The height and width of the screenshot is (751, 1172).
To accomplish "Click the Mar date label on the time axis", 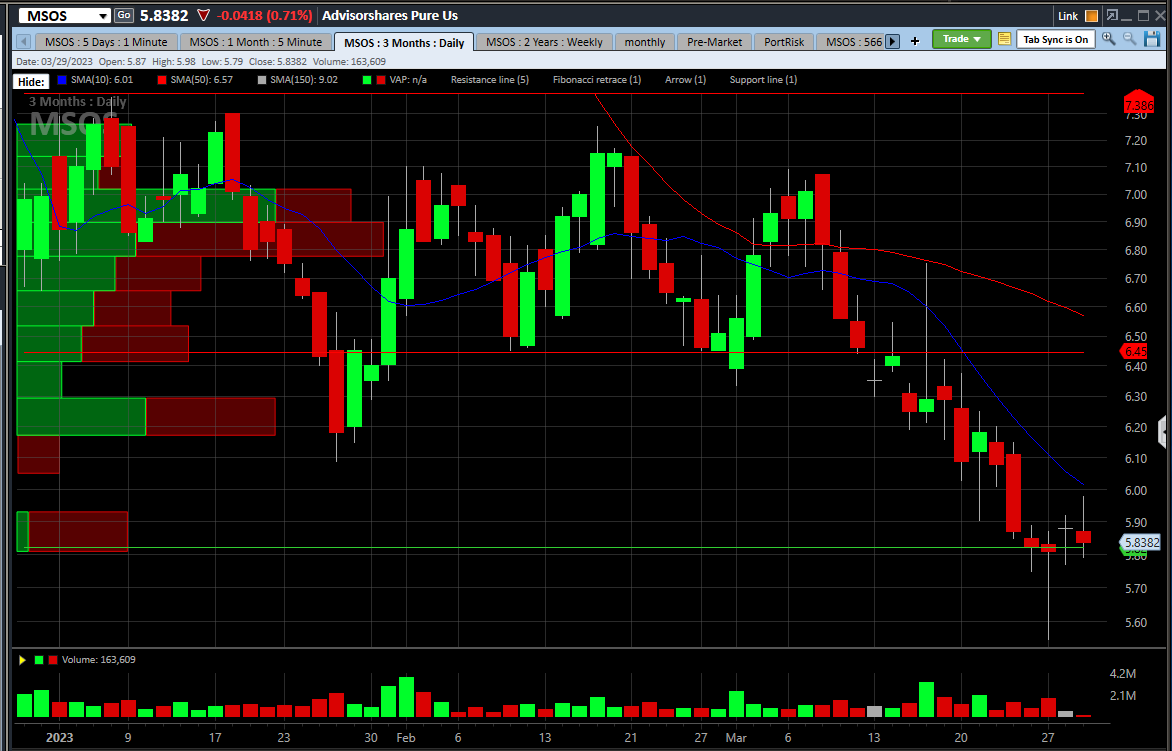I will pos(737,738).
